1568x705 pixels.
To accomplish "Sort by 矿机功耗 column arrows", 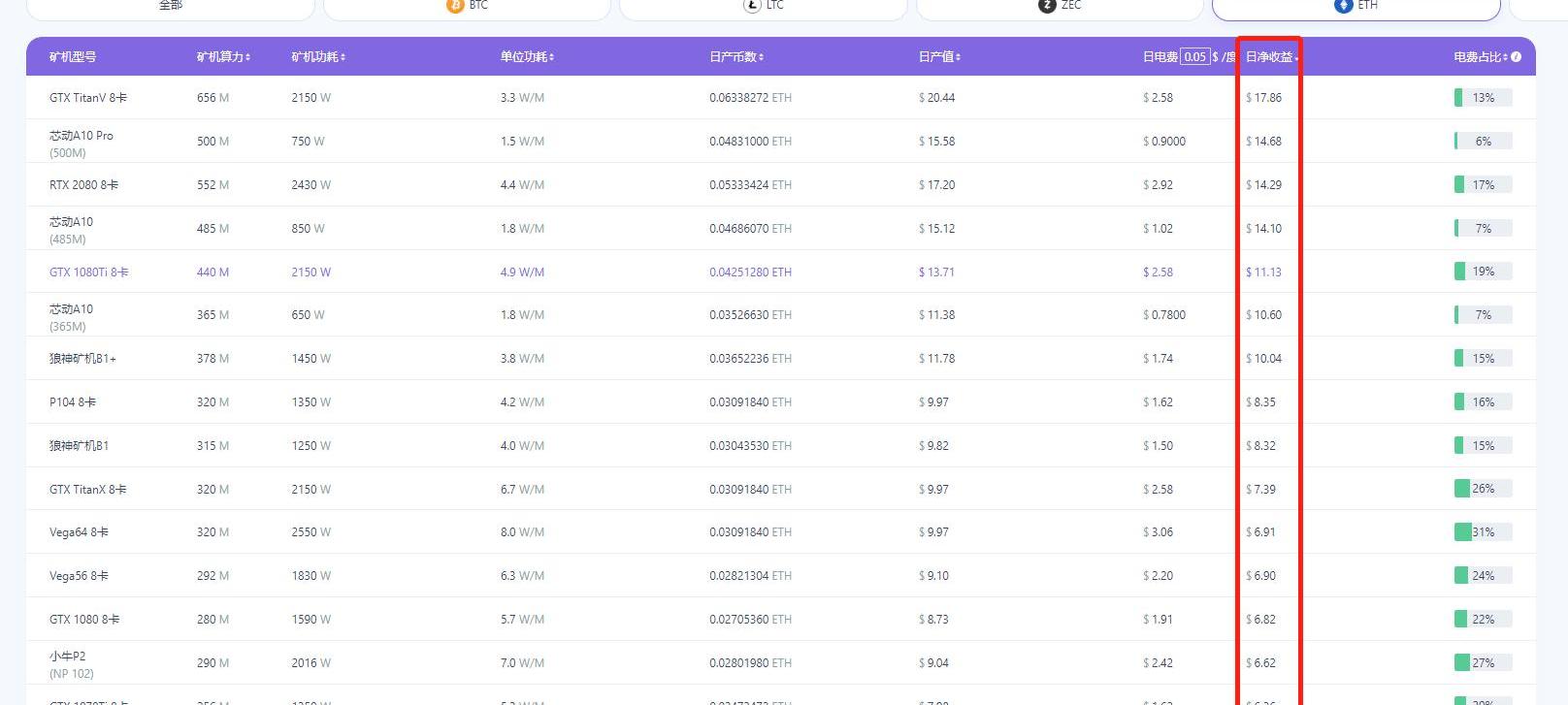I will 343,57.
